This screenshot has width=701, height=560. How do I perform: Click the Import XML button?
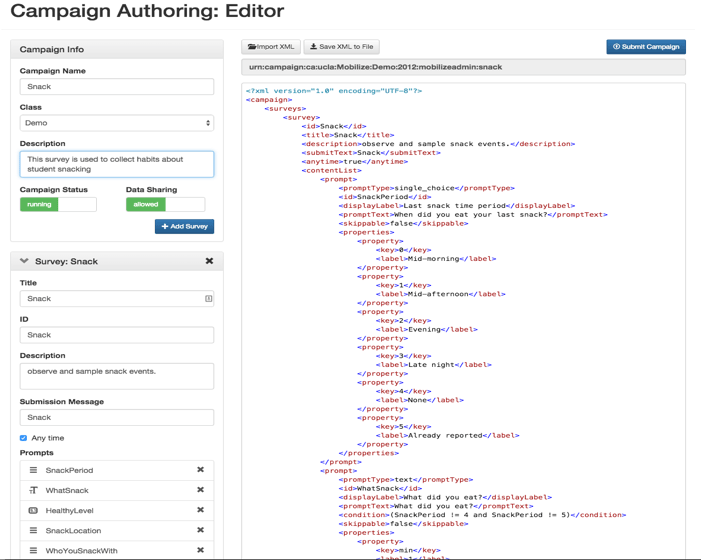click(271, 47)
